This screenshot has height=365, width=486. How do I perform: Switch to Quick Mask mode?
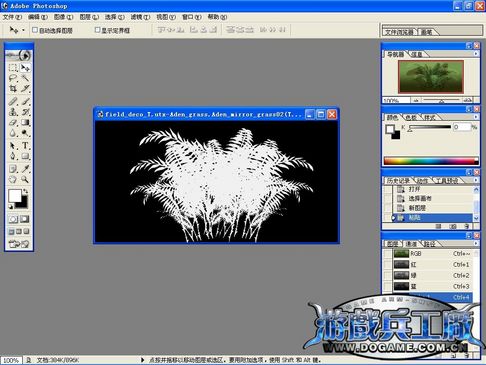25,219
